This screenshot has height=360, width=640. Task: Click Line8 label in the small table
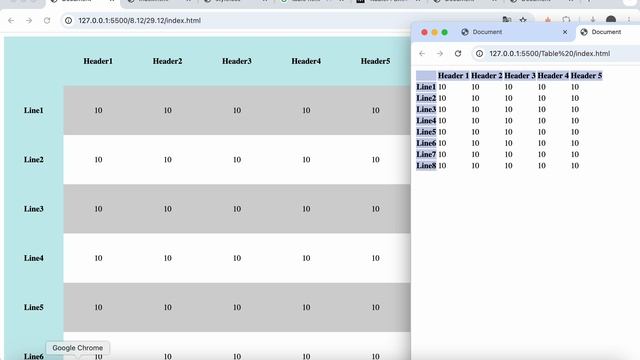(x=426, y=165)
